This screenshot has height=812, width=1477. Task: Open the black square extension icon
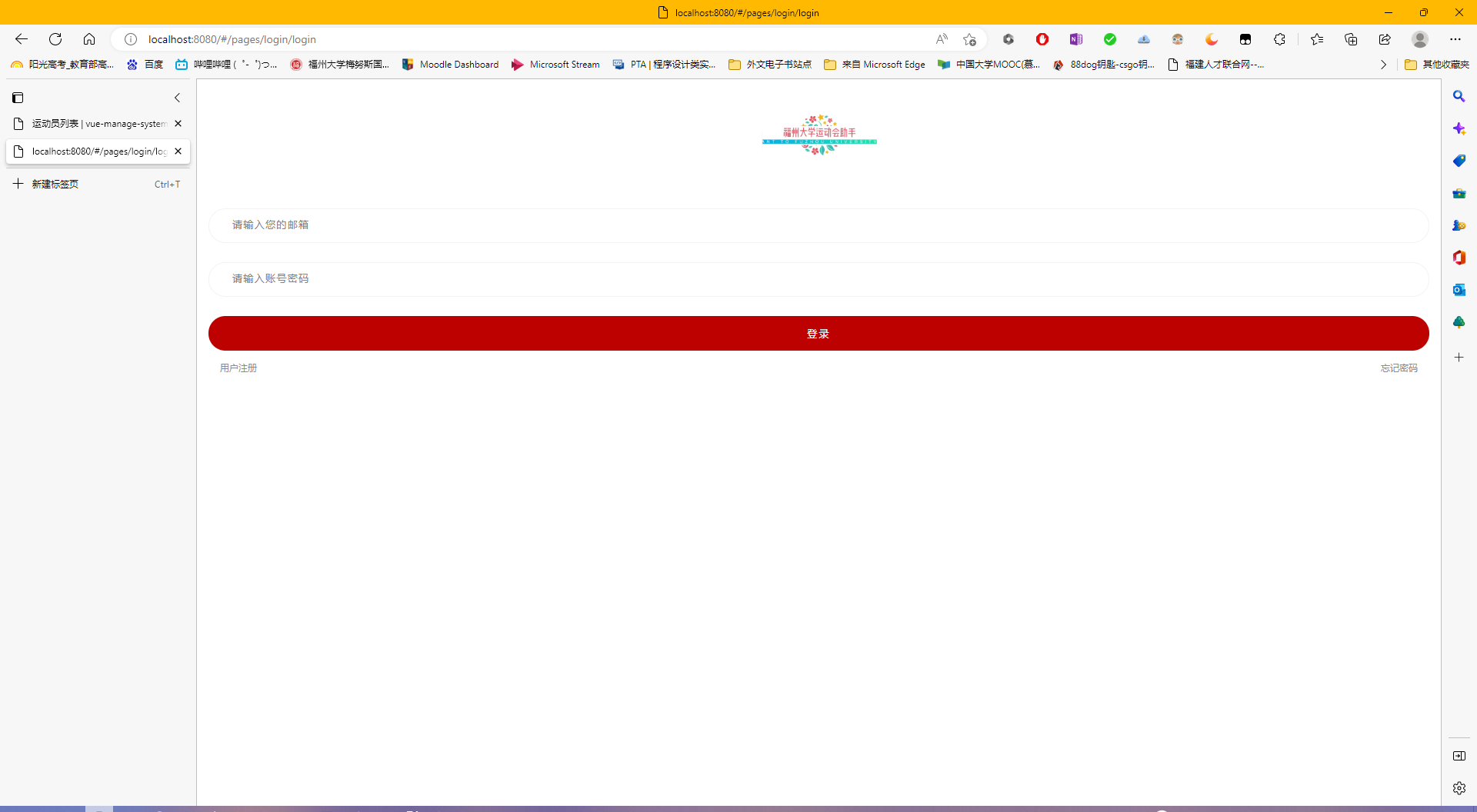click(x=1245, y=39)
